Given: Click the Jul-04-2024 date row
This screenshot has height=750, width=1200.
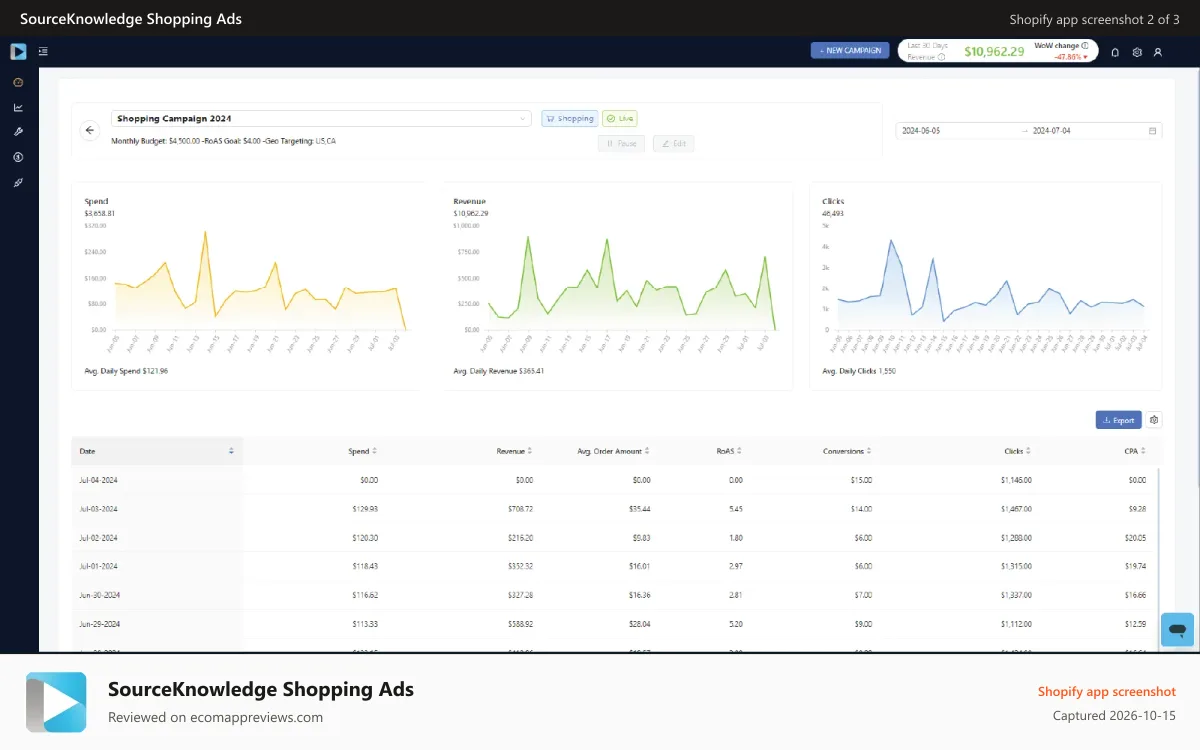Looking at the screenshot, I should (x=98, y=480).
